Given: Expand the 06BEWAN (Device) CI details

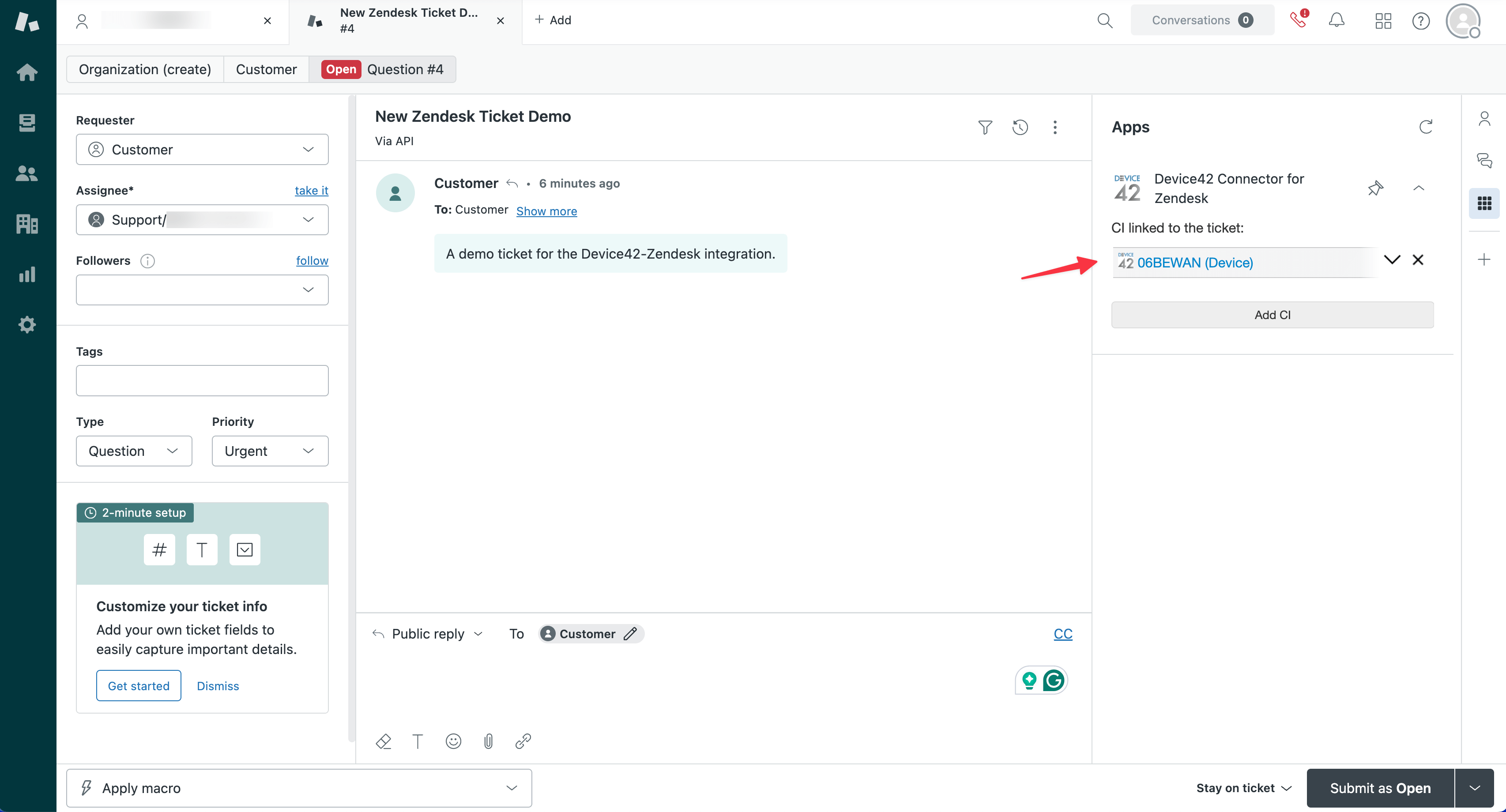Looking at the screenshot, I should tap(1392, 259).
